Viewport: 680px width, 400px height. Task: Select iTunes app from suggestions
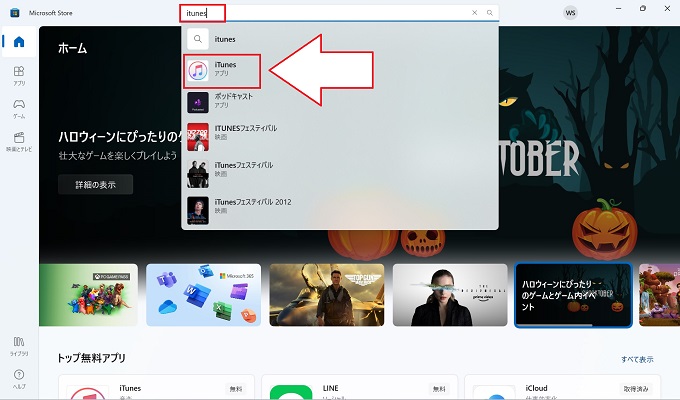pyautogui.click(x=340, y=70)
